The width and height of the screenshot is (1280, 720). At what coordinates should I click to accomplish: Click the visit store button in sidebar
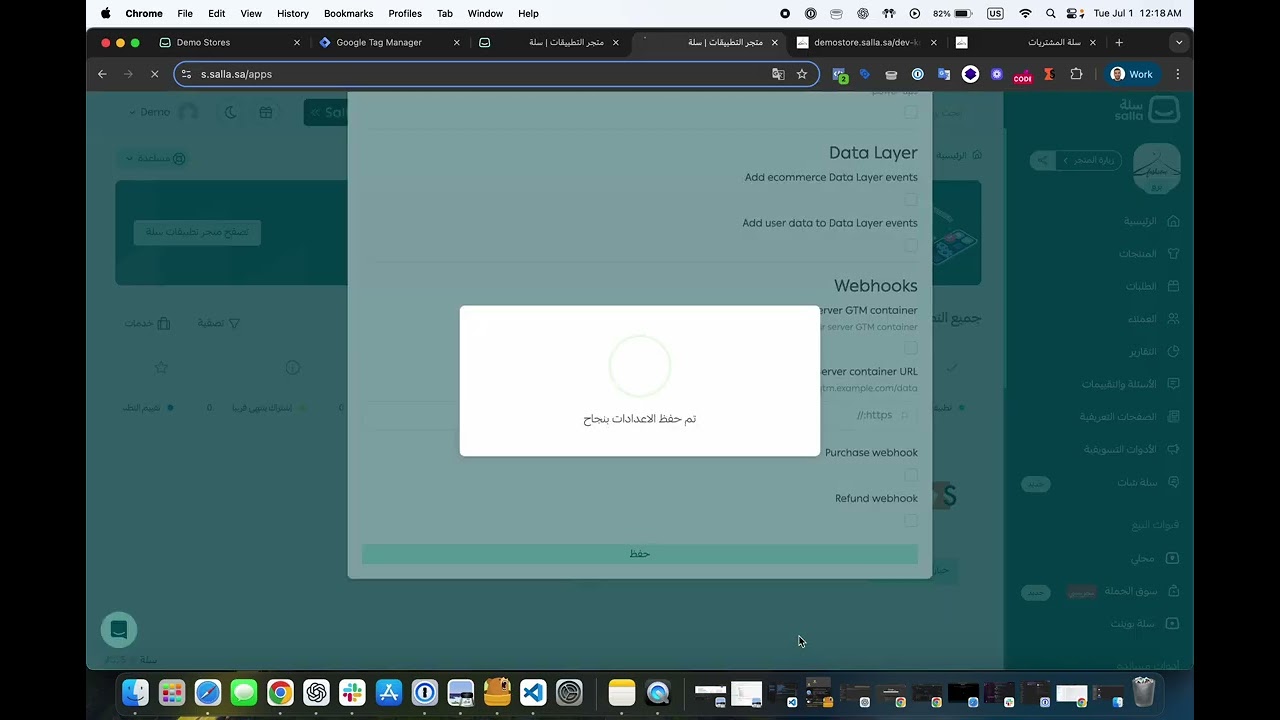(1088, 160)
